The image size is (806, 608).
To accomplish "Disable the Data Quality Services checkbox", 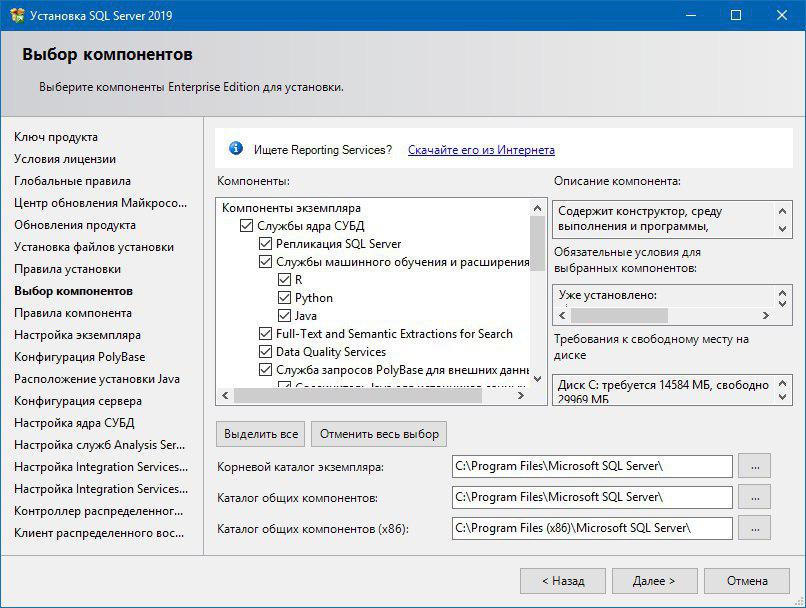I will tap(265, 352).
